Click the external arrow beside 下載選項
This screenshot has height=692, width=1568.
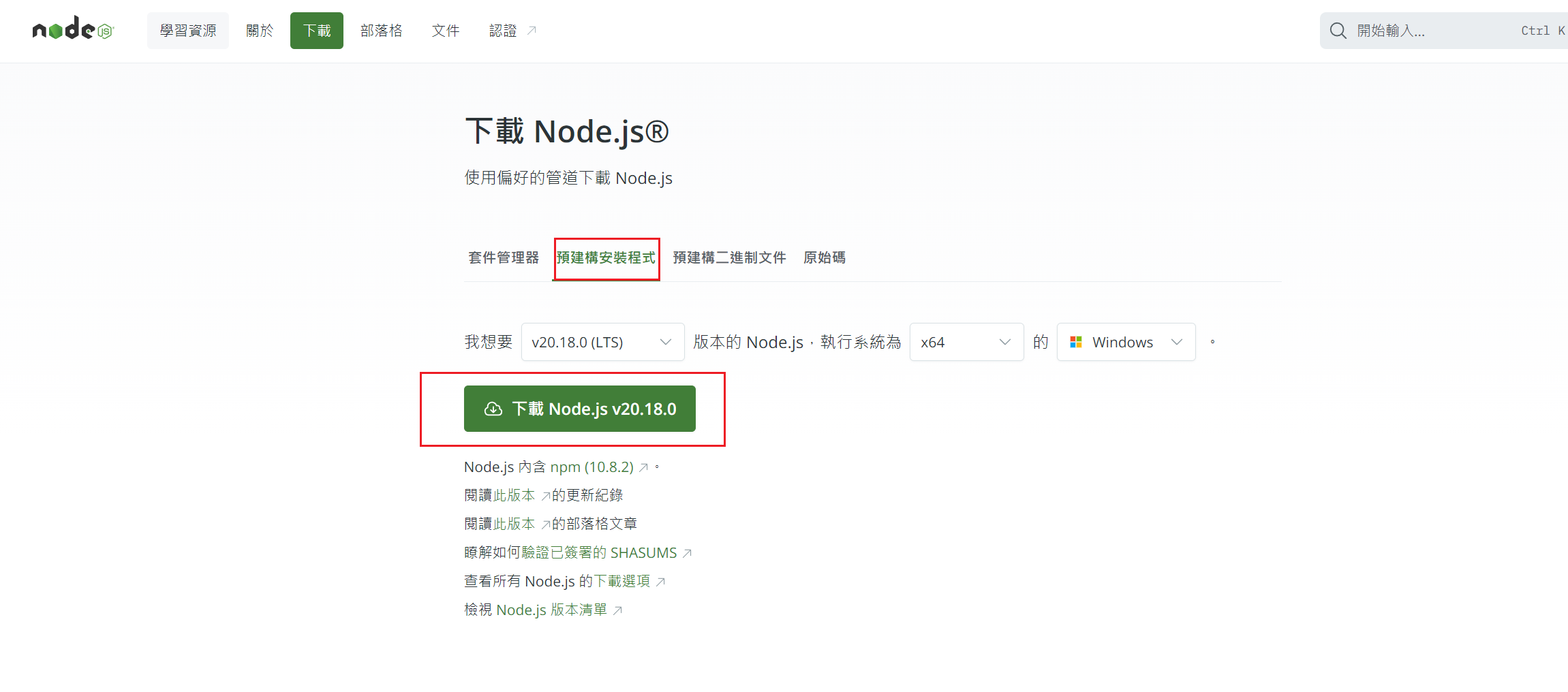pyautogui.click(x=660, y=582)
